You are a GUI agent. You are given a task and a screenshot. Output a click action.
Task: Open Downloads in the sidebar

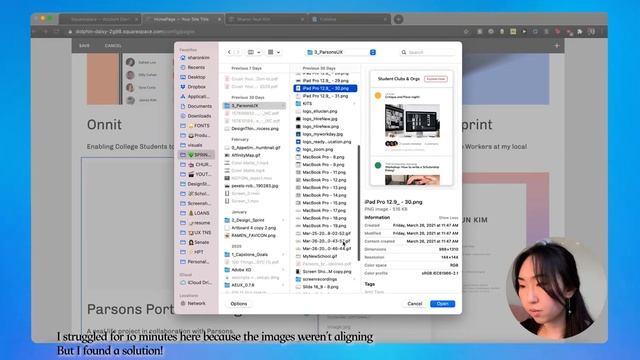click(x=197, y=116)
